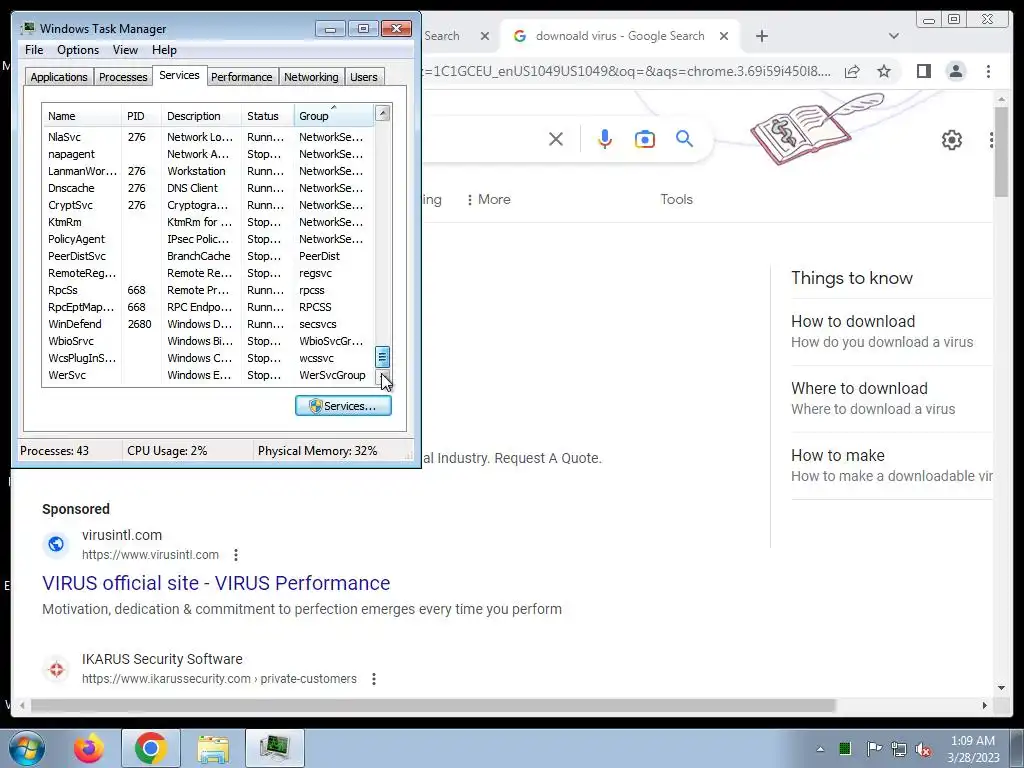
Task: Click the services list scrollbar thumb
Action: pos(383,357)
